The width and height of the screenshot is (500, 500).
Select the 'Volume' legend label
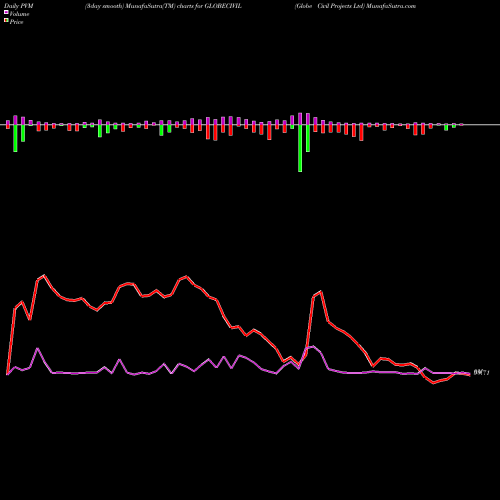(19, 14)
